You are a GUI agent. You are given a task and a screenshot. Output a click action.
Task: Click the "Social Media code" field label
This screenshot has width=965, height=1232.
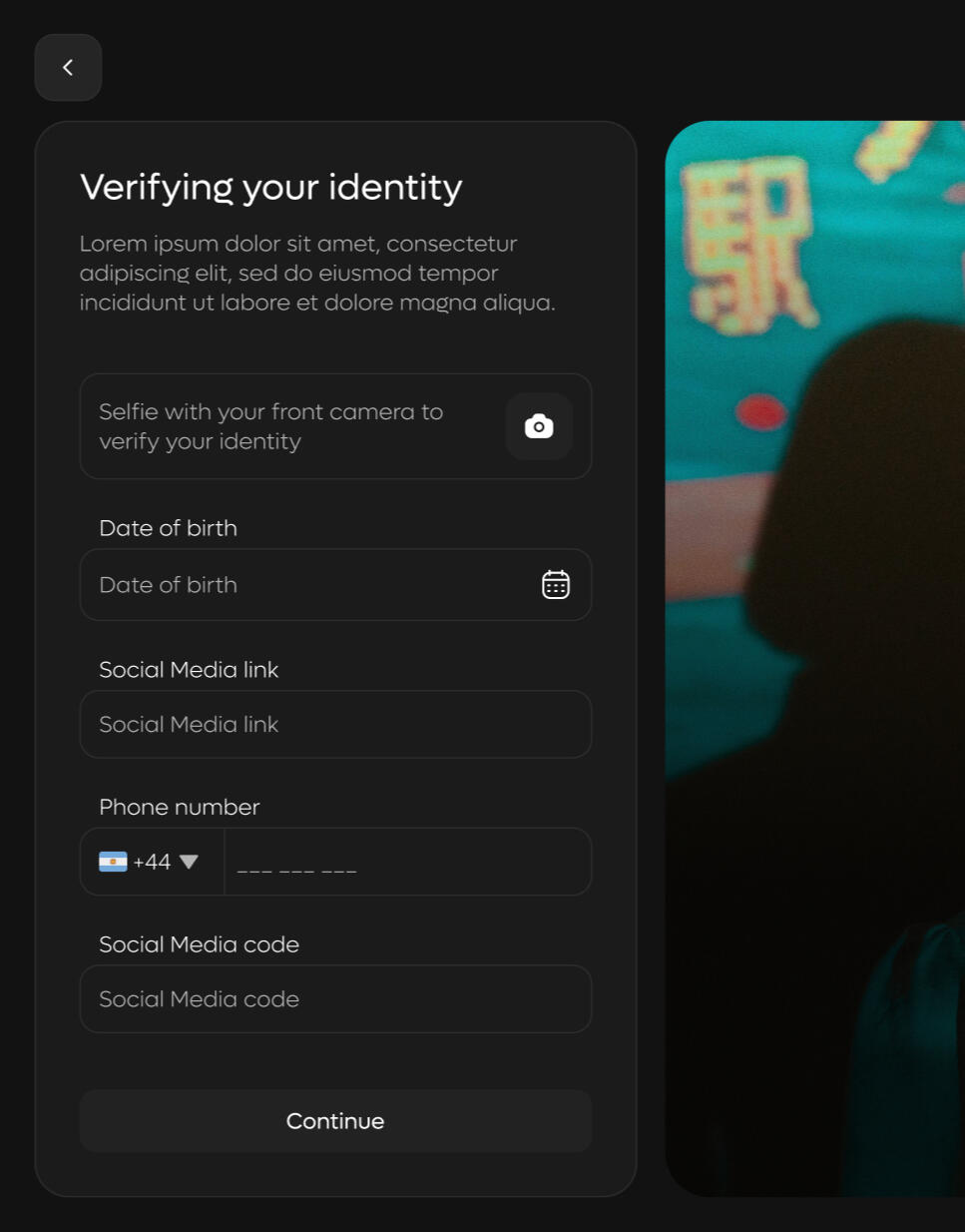pyautogui.click(x=199, y=944)
